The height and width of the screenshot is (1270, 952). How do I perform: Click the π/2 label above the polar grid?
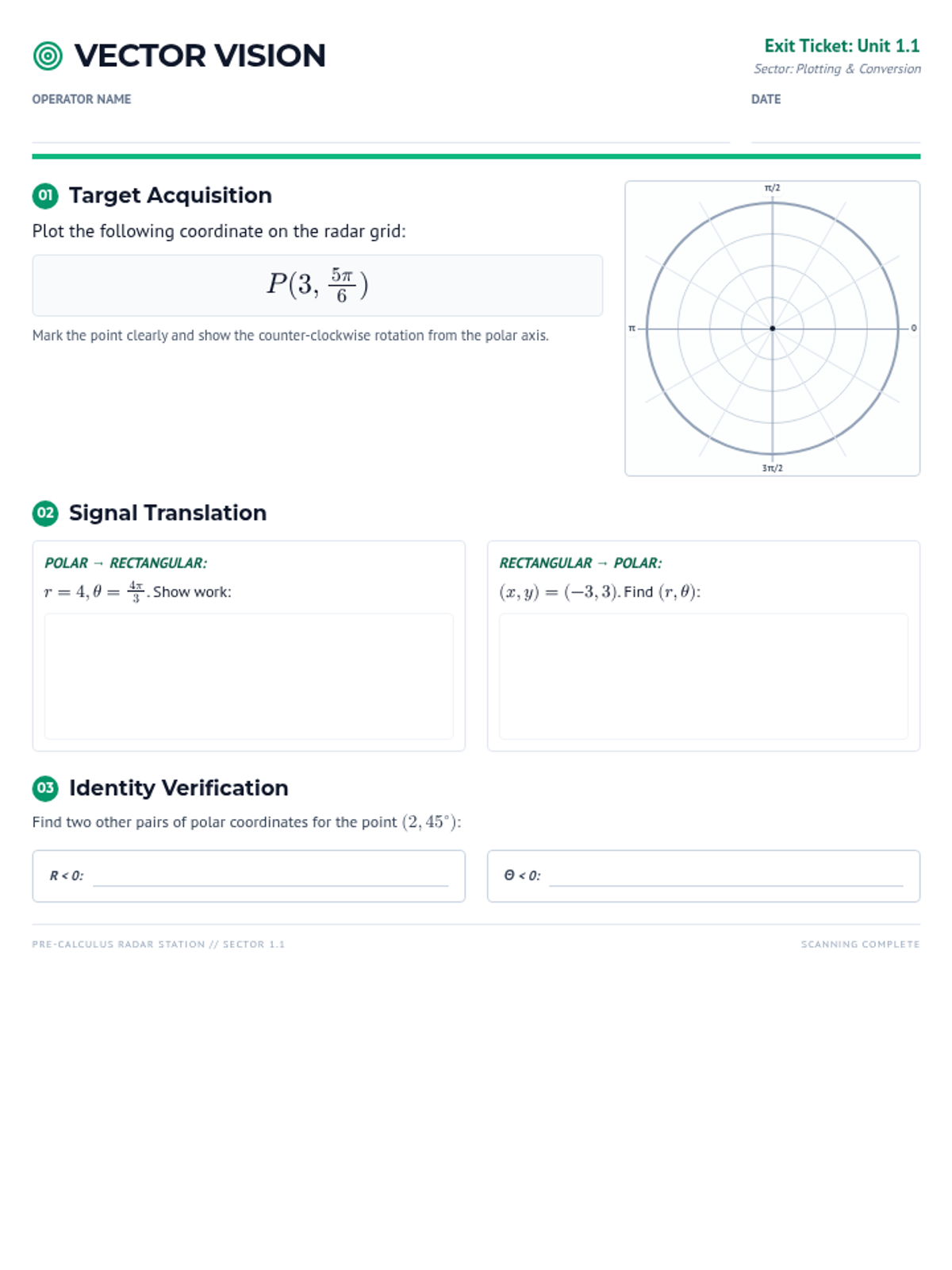[x=772, y=188]
